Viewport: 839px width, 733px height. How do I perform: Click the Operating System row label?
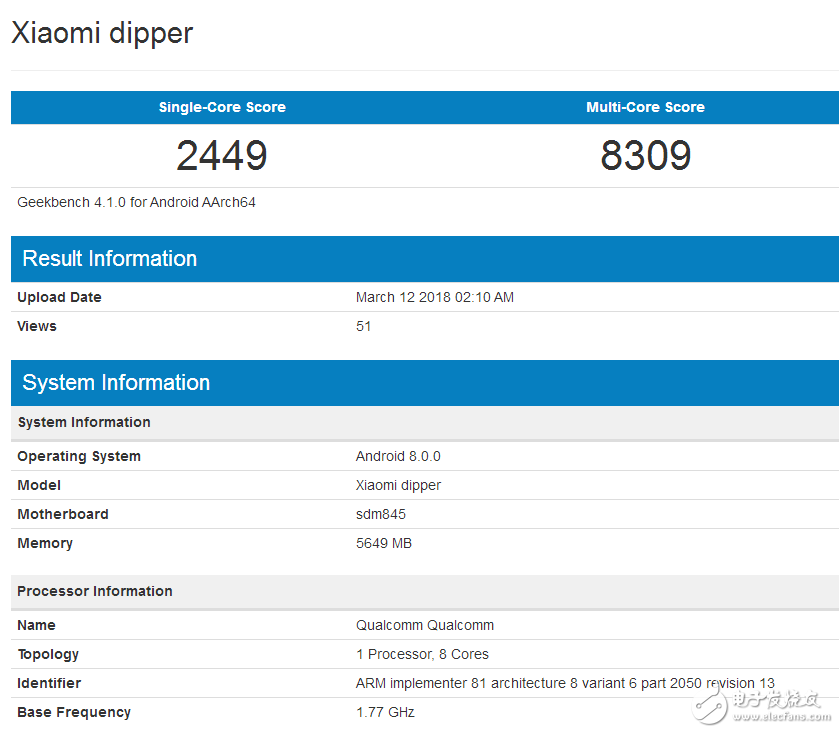79,456
